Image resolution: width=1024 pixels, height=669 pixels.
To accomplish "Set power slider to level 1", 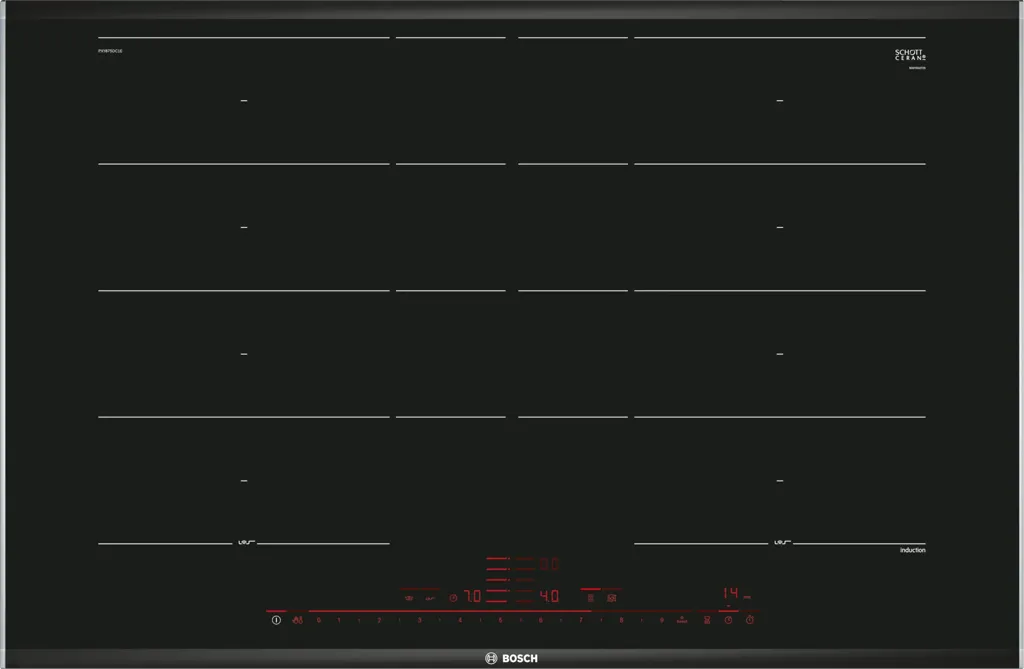I will coord(339,620).
